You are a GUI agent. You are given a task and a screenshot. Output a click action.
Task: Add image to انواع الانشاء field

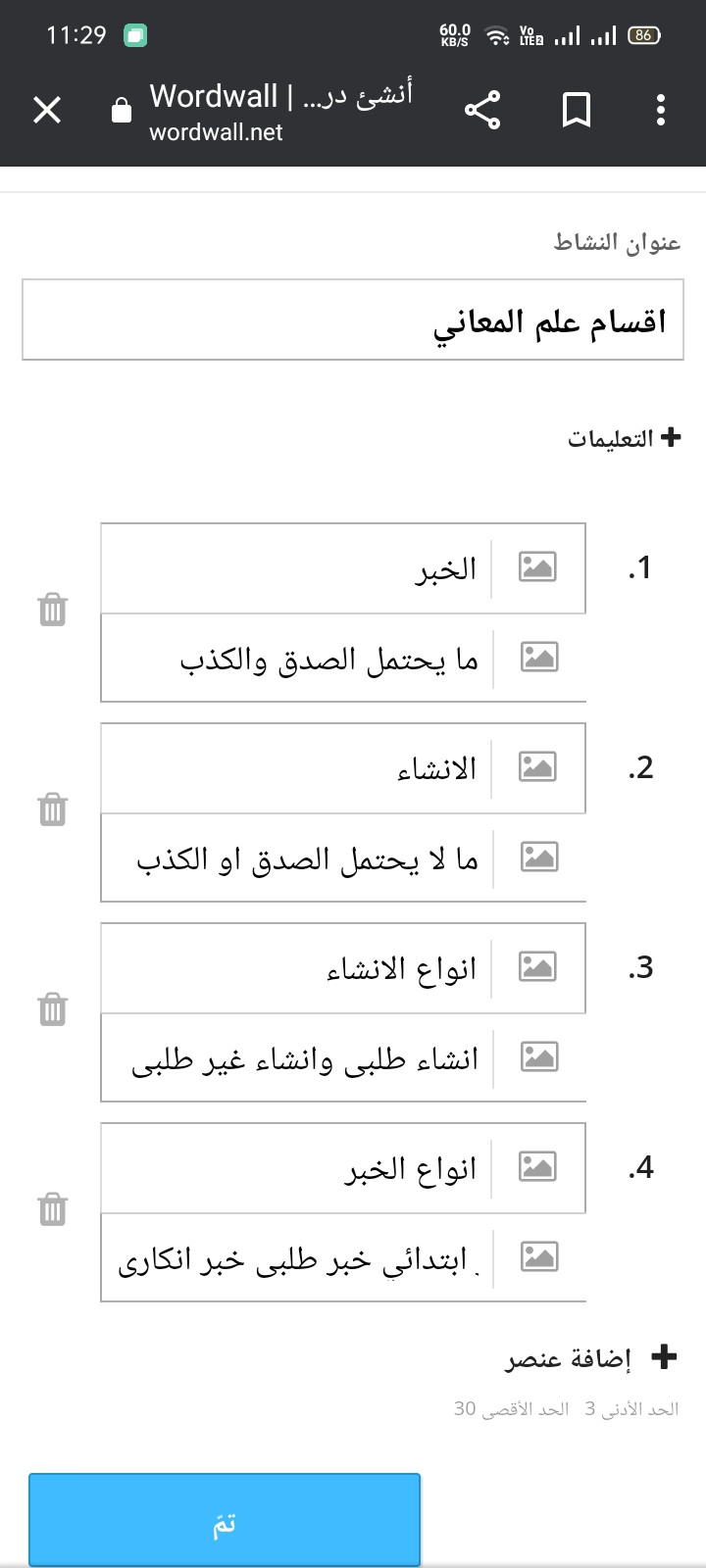pyautogui.click(x=537, y=967)
